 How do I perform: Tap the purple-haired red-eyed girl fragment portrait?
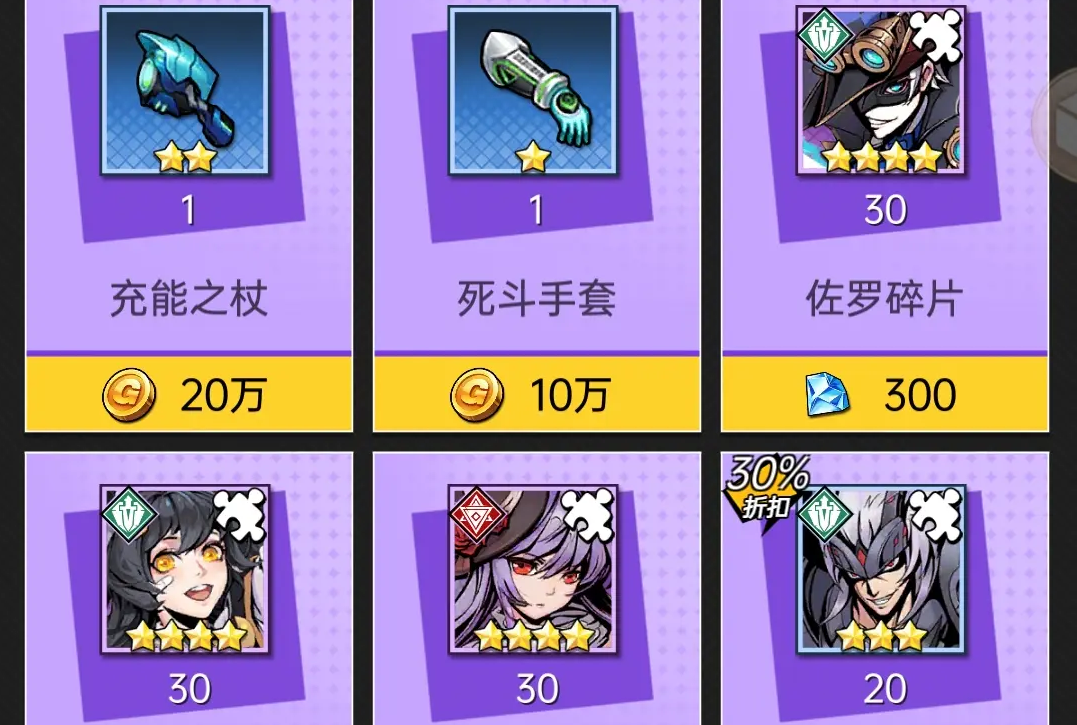[533, 570]
